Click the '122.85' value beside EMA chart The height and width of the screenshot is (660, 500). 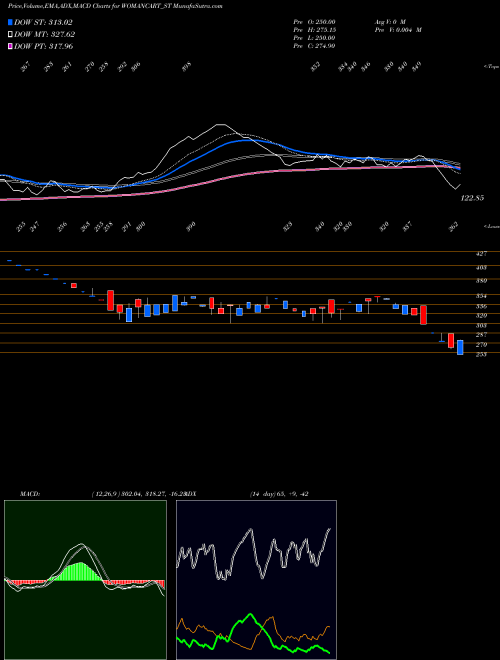click(x=472, y=198)
